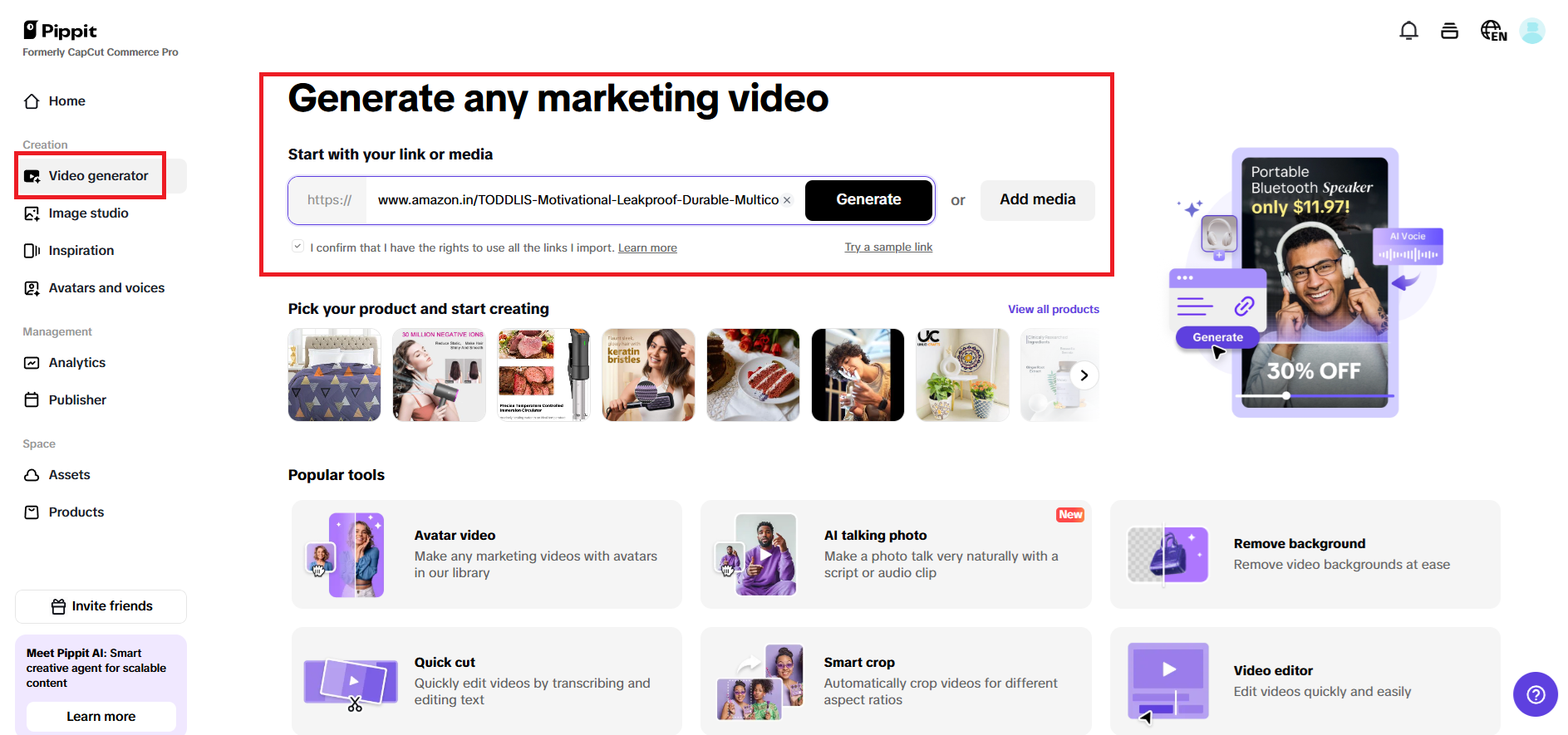Open Analytics in the sidebar
Screen dimensions: 1568x735
pos(101,363)
